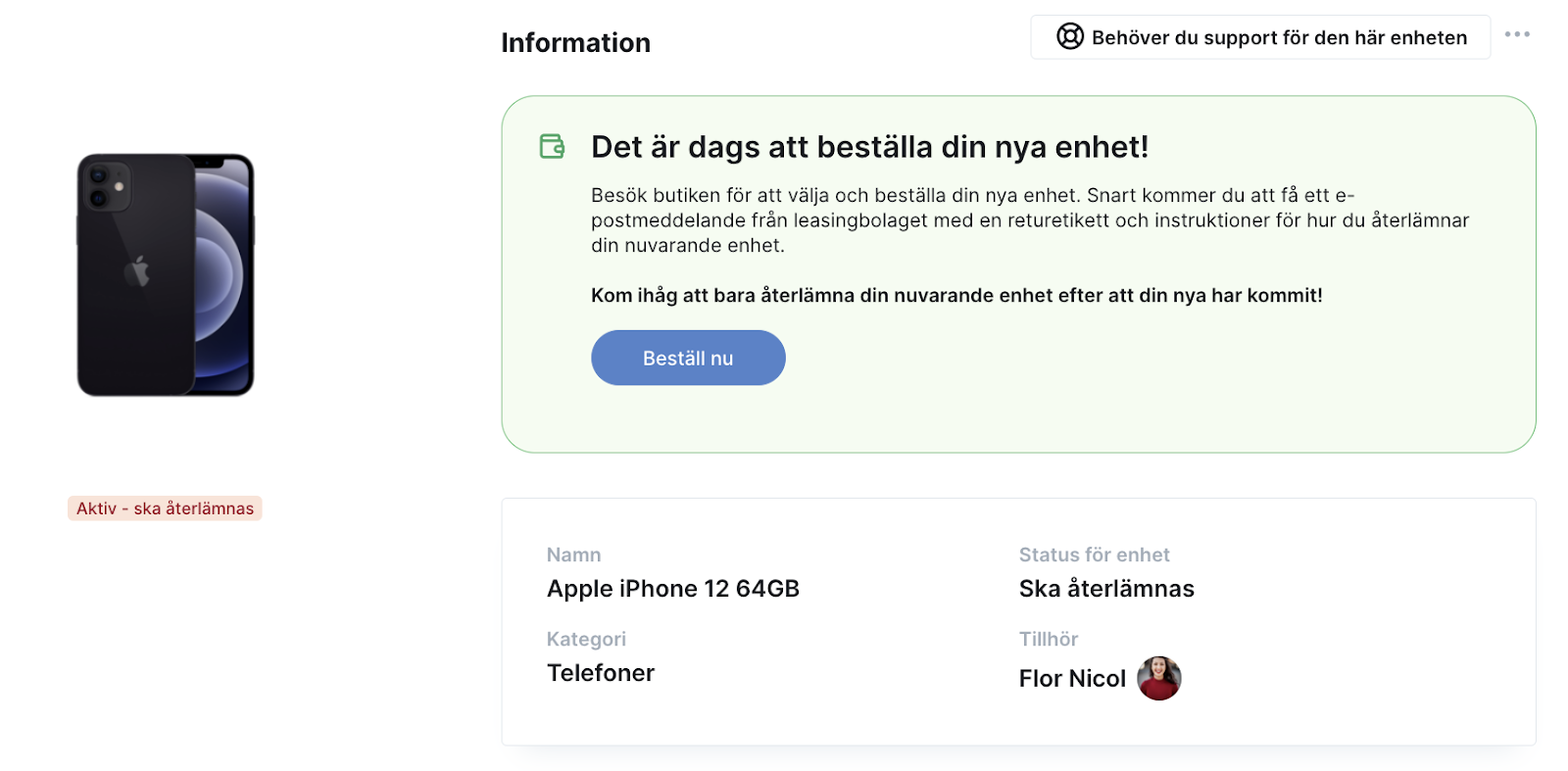Image resolution: width=1568 pixels, height=771 pixels.
Task: Click the Flor Nicol owner name
Action: click(1072, 679)
